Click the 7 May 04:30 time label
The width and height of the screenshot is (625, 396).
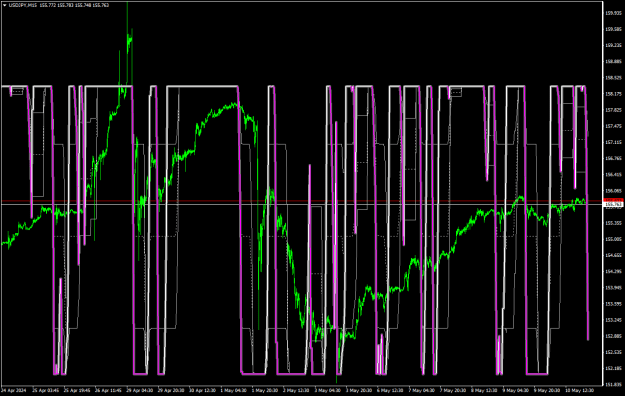click(x=422, y=390)
